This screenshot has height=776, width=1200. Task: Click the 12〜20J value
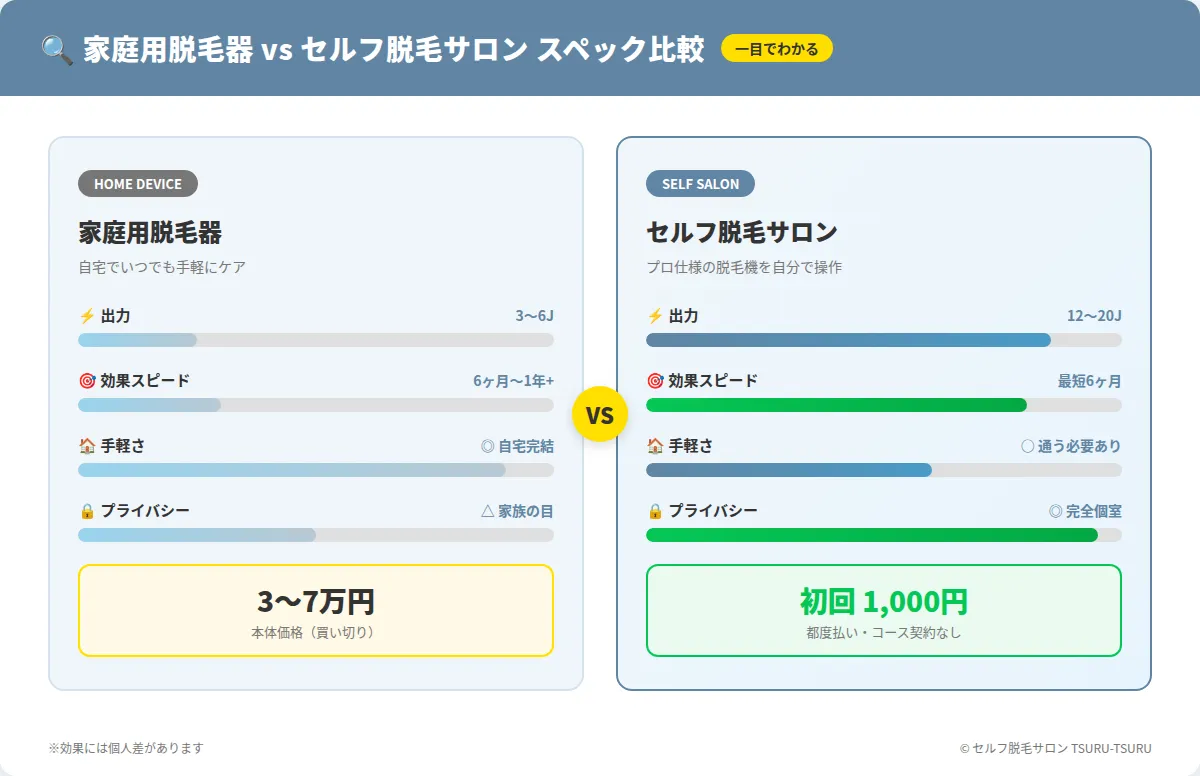(1094, 316)
